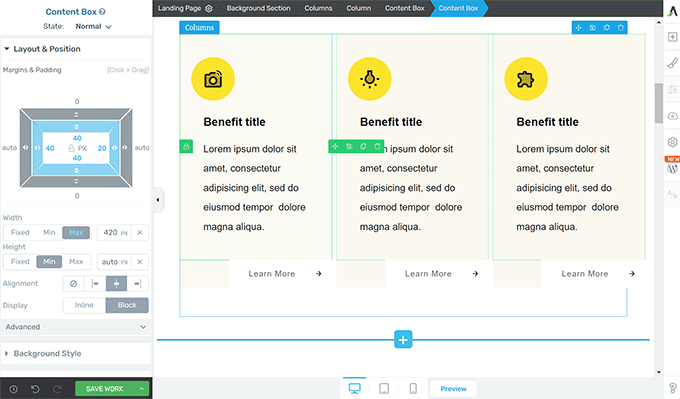Go to Landing Page breadcrumb
Image resolution: width=680 pixels, height=399 pixels.
180,8
